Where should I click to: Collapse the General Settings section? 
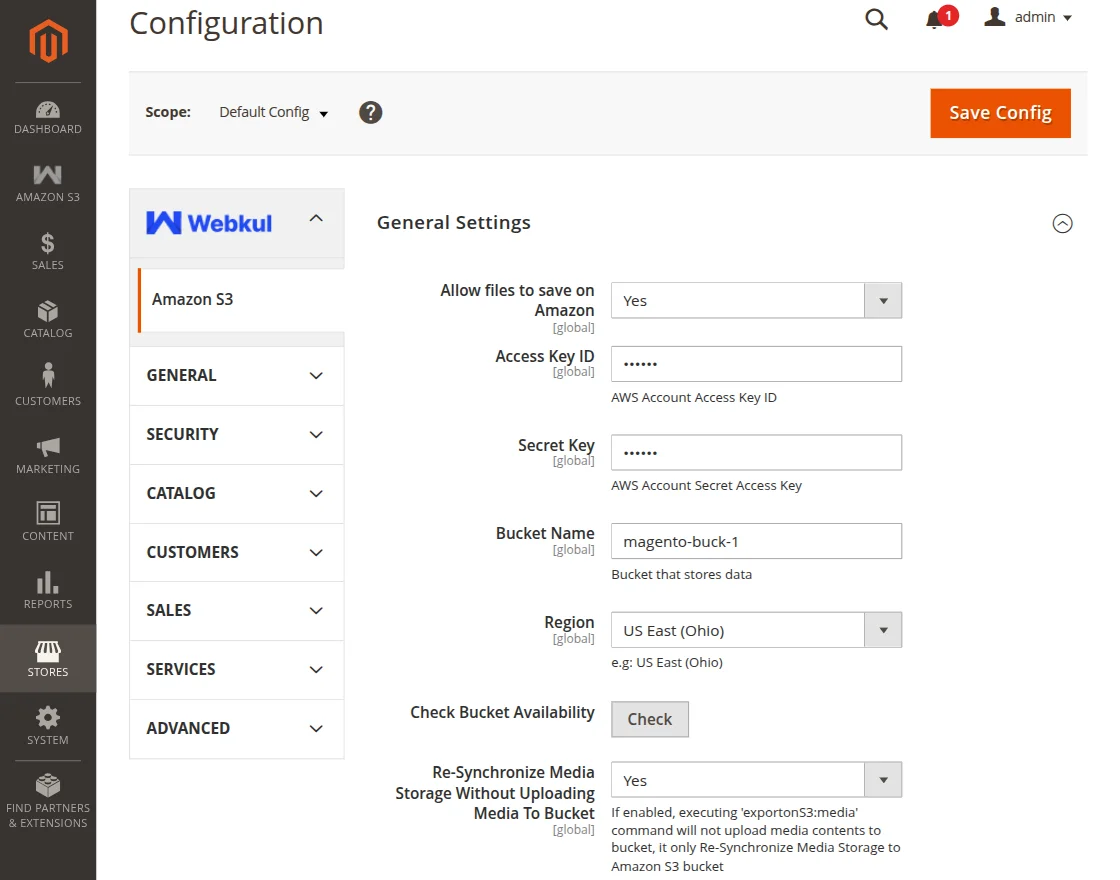[1063, 223]
